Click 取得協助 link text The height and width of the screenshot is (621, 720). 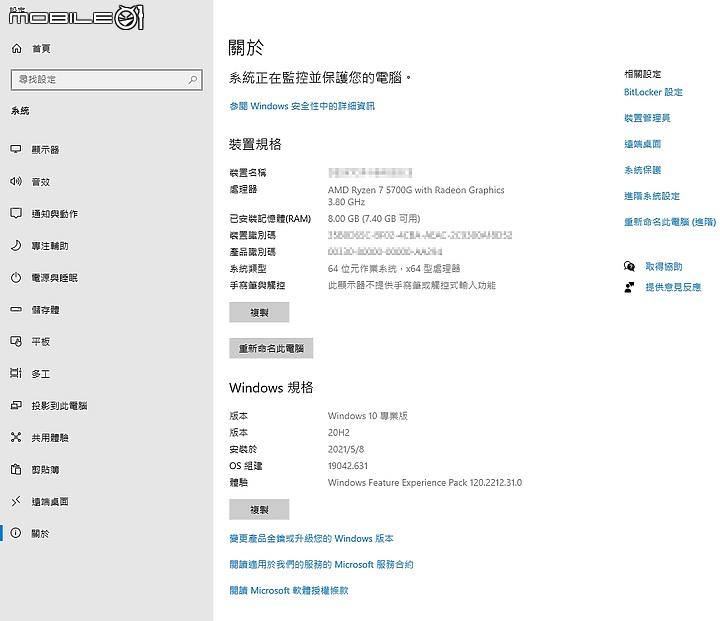[664, 266]
